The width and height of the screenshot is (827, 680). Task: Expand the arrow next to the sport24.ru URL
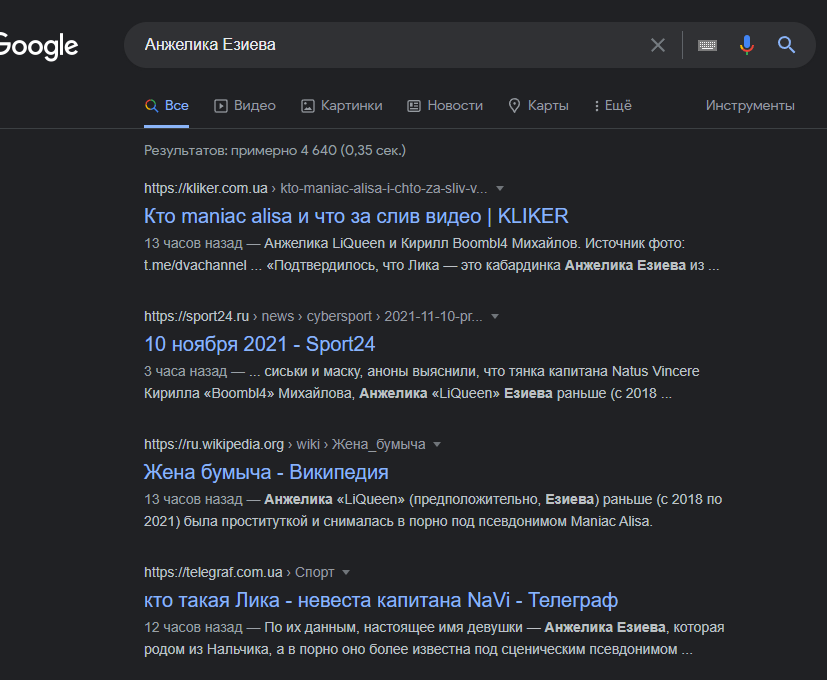point(495,316)
